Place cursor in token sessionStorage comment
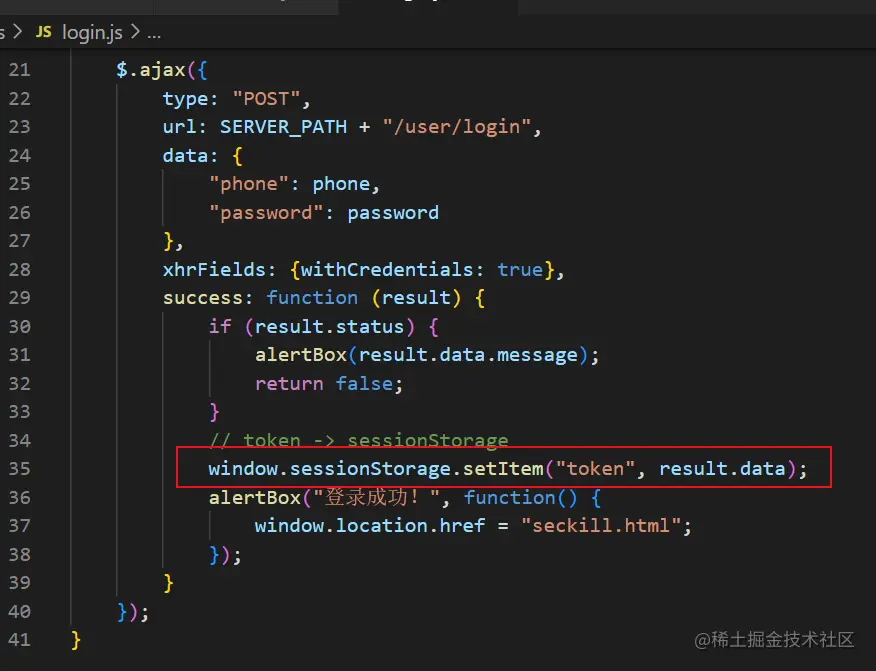The width and height of the screenshot is (876, 671). (359, 440)
